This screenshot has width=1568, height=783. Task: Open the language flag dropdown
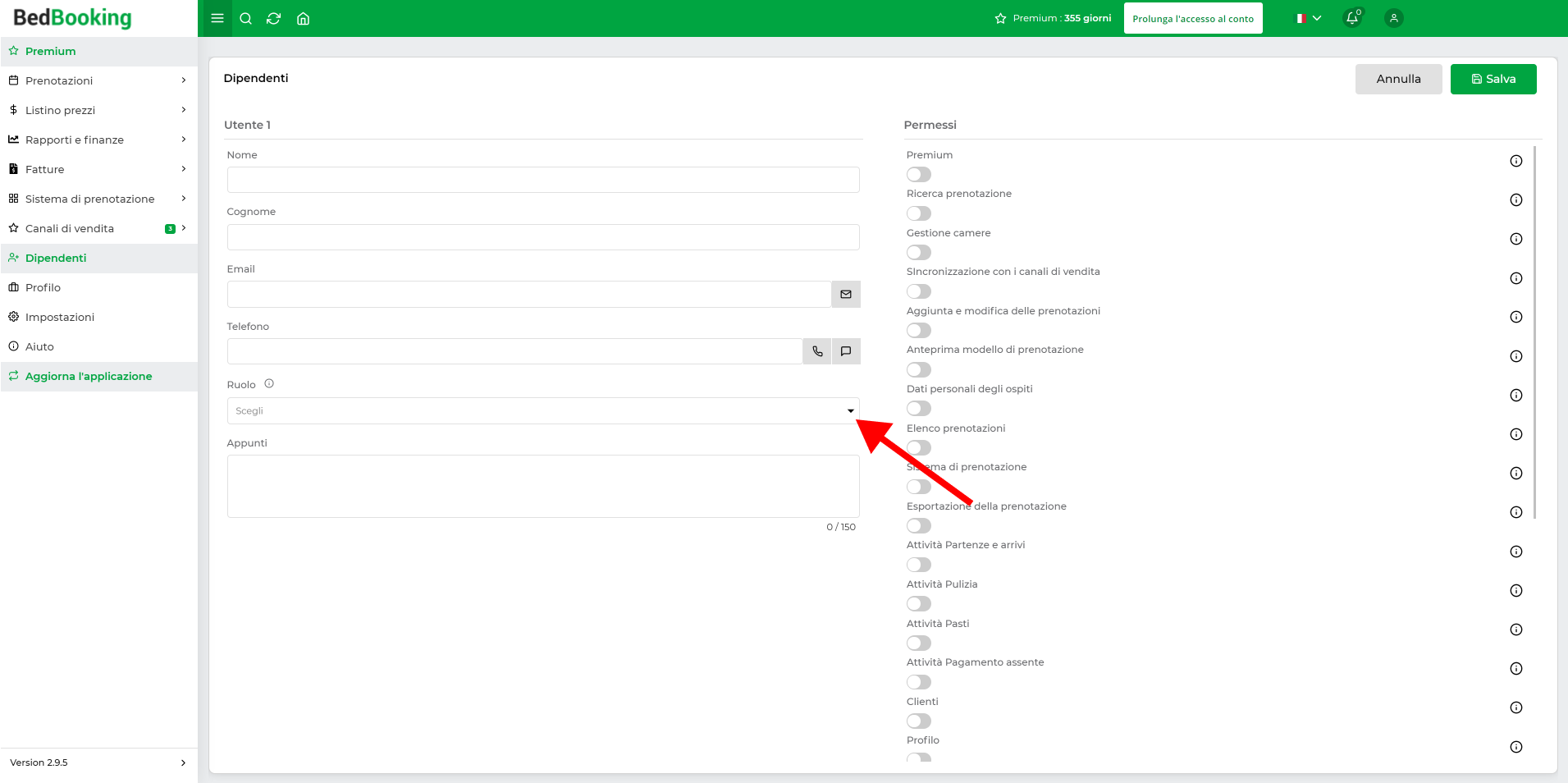point(1309,18)
